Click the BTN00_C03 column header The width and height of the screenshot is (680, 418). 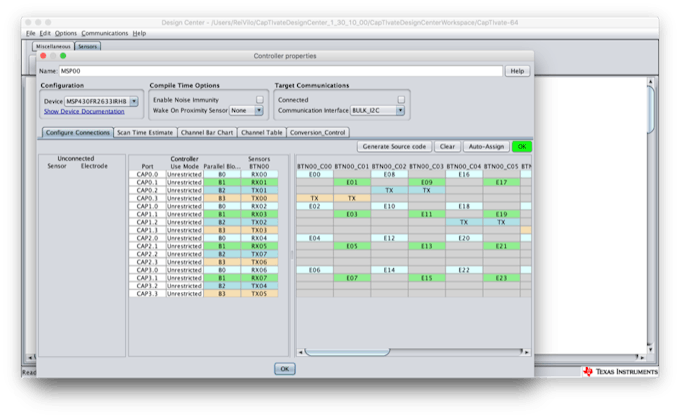426,167
